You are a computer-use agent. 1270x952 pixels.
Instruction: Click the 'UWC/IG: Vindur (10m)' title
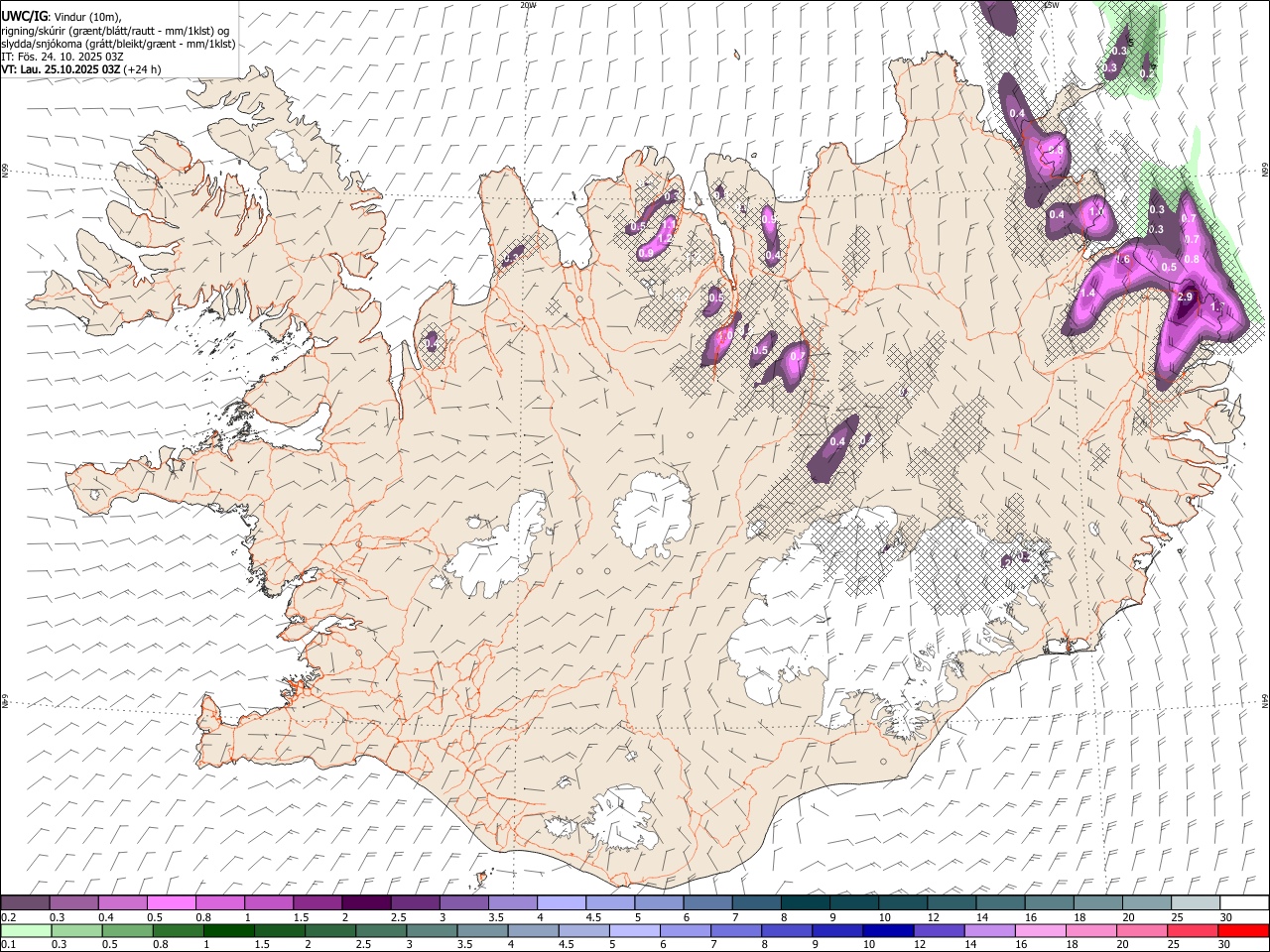(61, 17)
